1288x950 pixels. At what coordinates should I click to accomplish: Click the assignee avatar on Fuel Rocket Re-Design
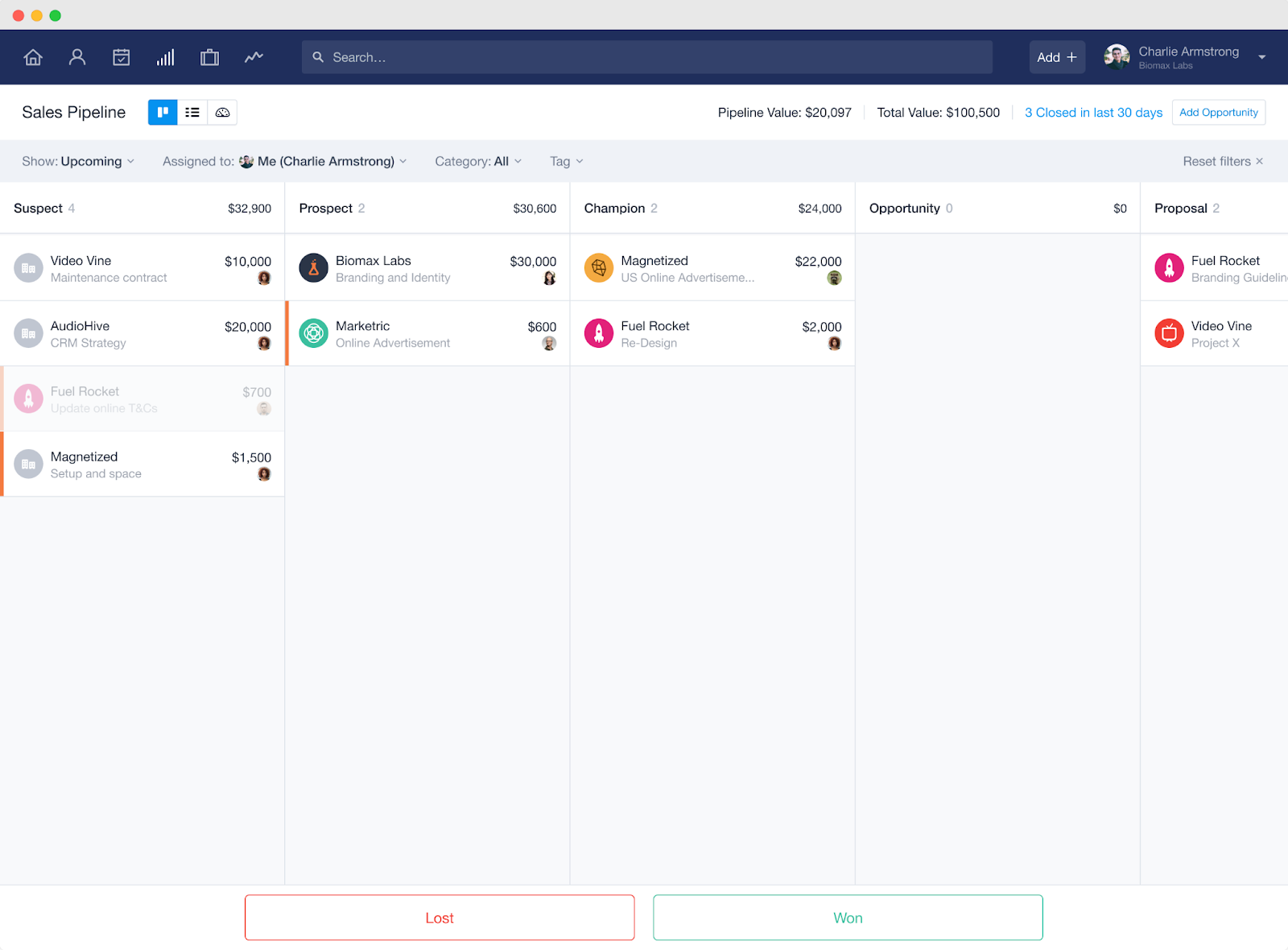(835, 344)
